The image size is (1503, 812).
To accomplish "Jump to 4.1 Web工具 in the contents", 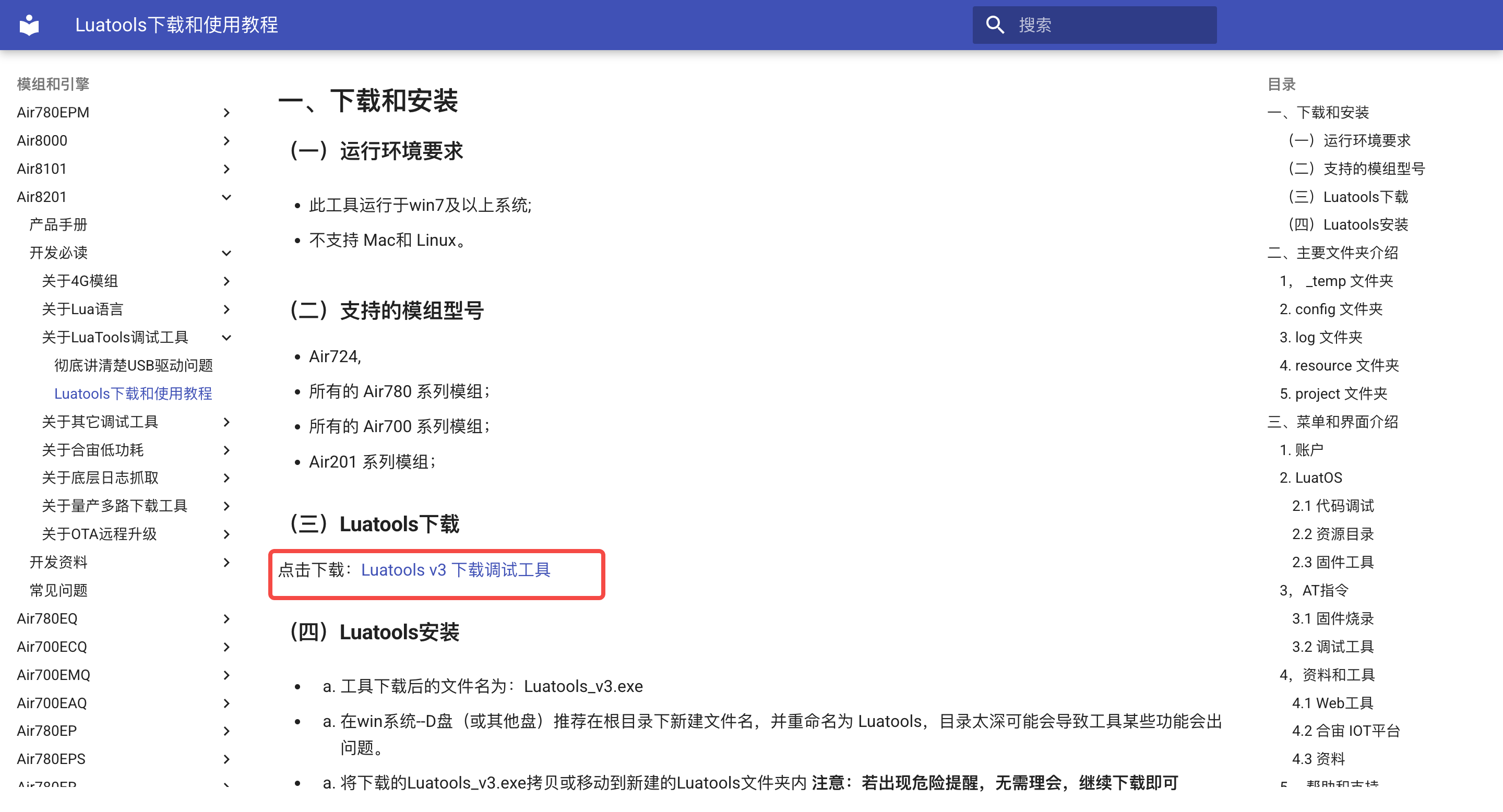I will coord(1332,703).
